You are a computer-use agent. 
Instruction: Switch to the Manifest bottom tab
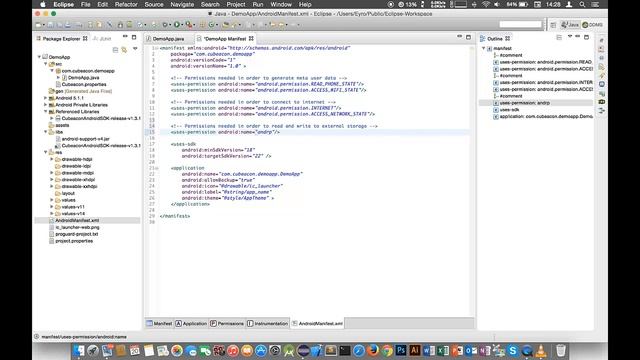[x=159, y=323]
